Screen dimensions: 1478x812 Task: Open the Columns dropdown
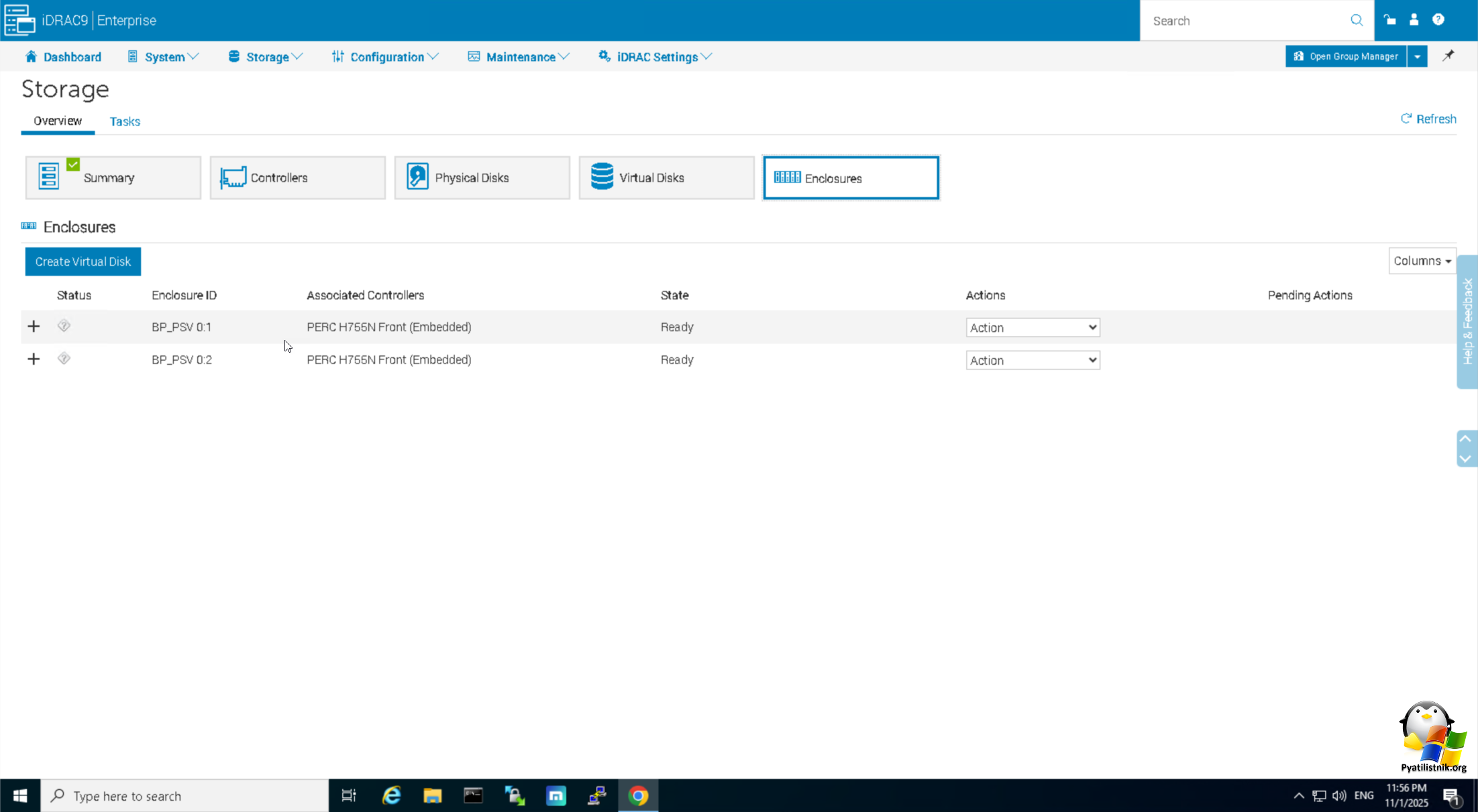point(1422,261)
